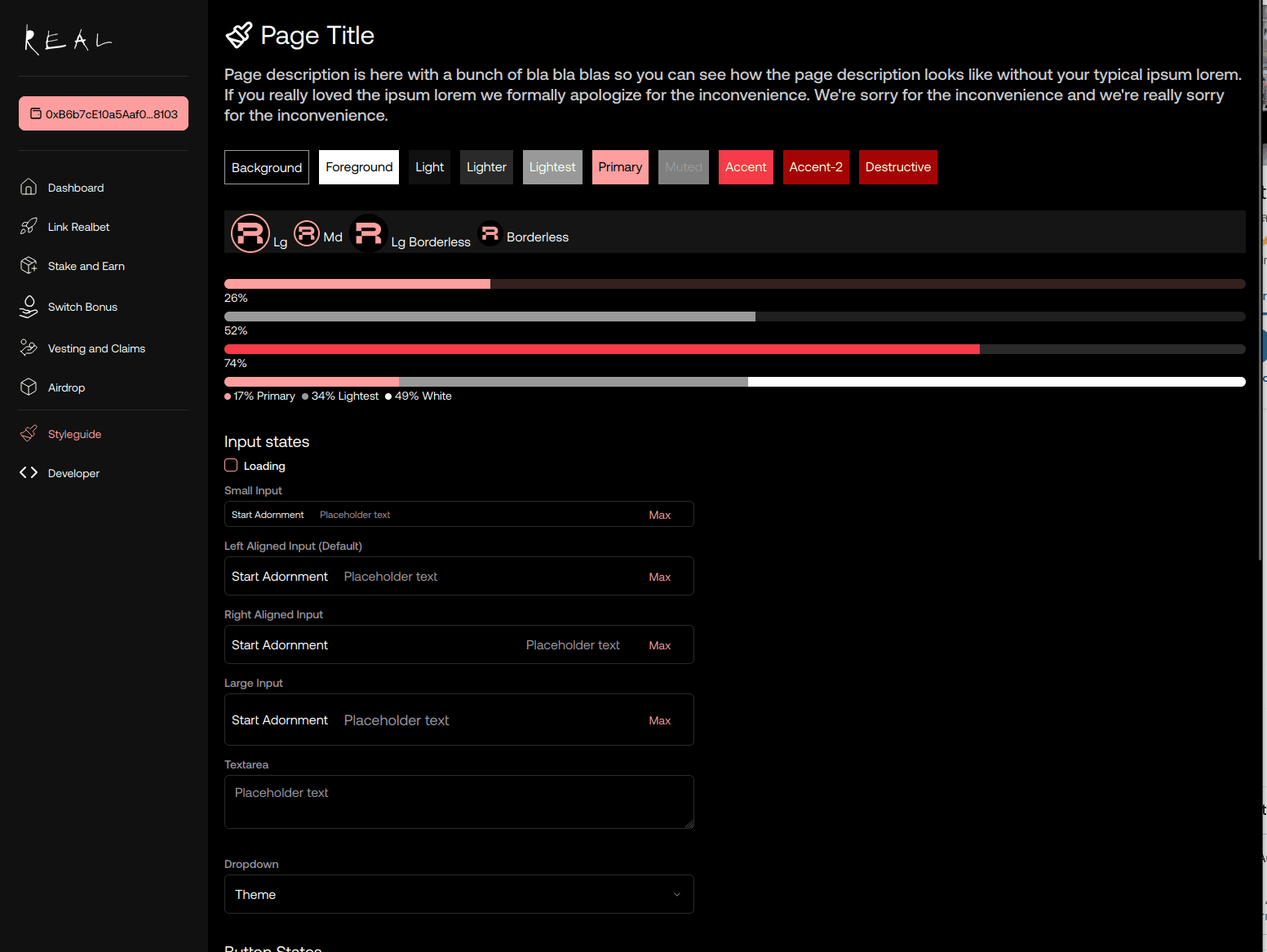Go to Airdrop page in sidebar
Screen dimensions: 1267x952
pos(66,387)
